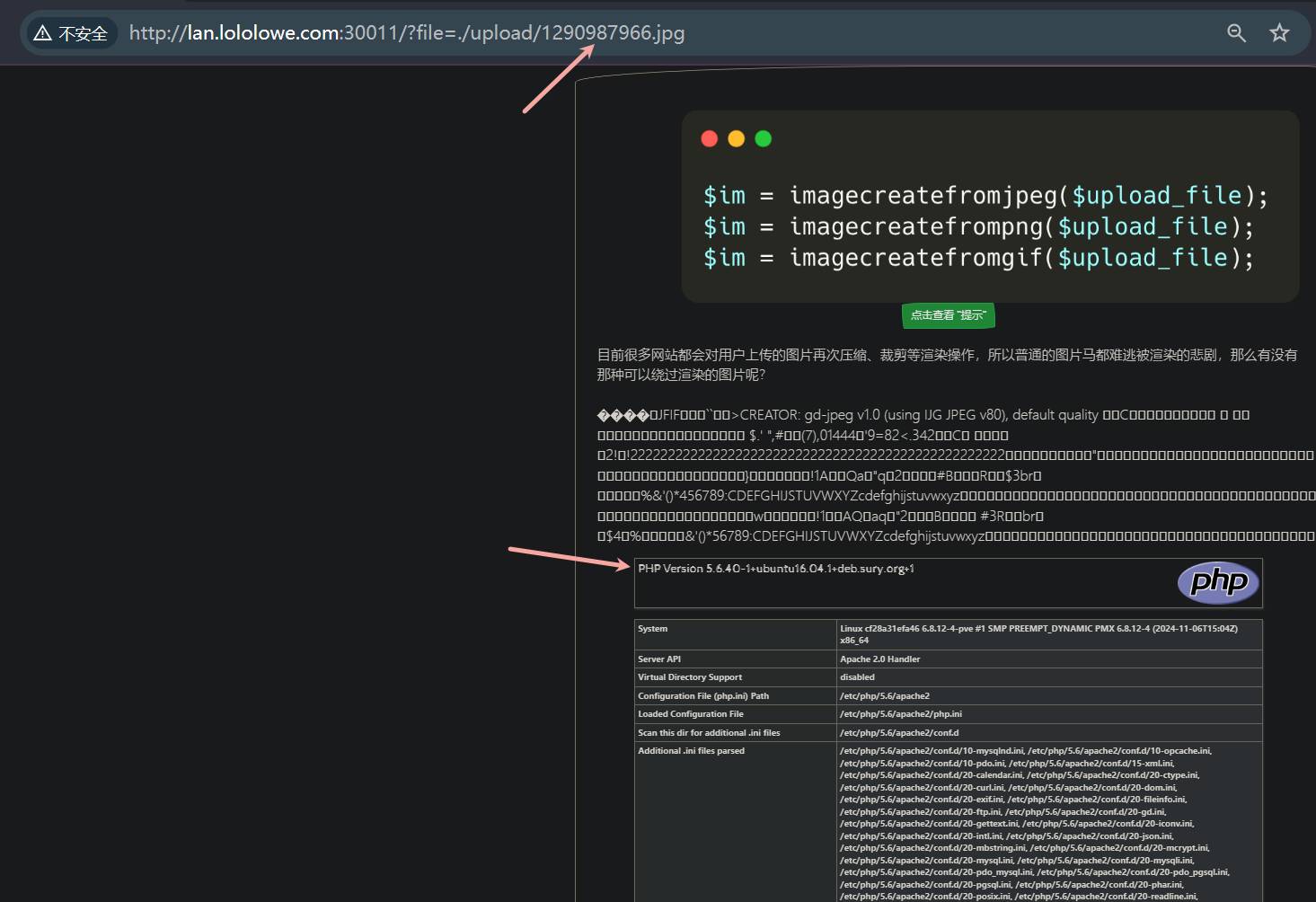Click the URL address field
The image size is (1316, 902).
[406, 33]
